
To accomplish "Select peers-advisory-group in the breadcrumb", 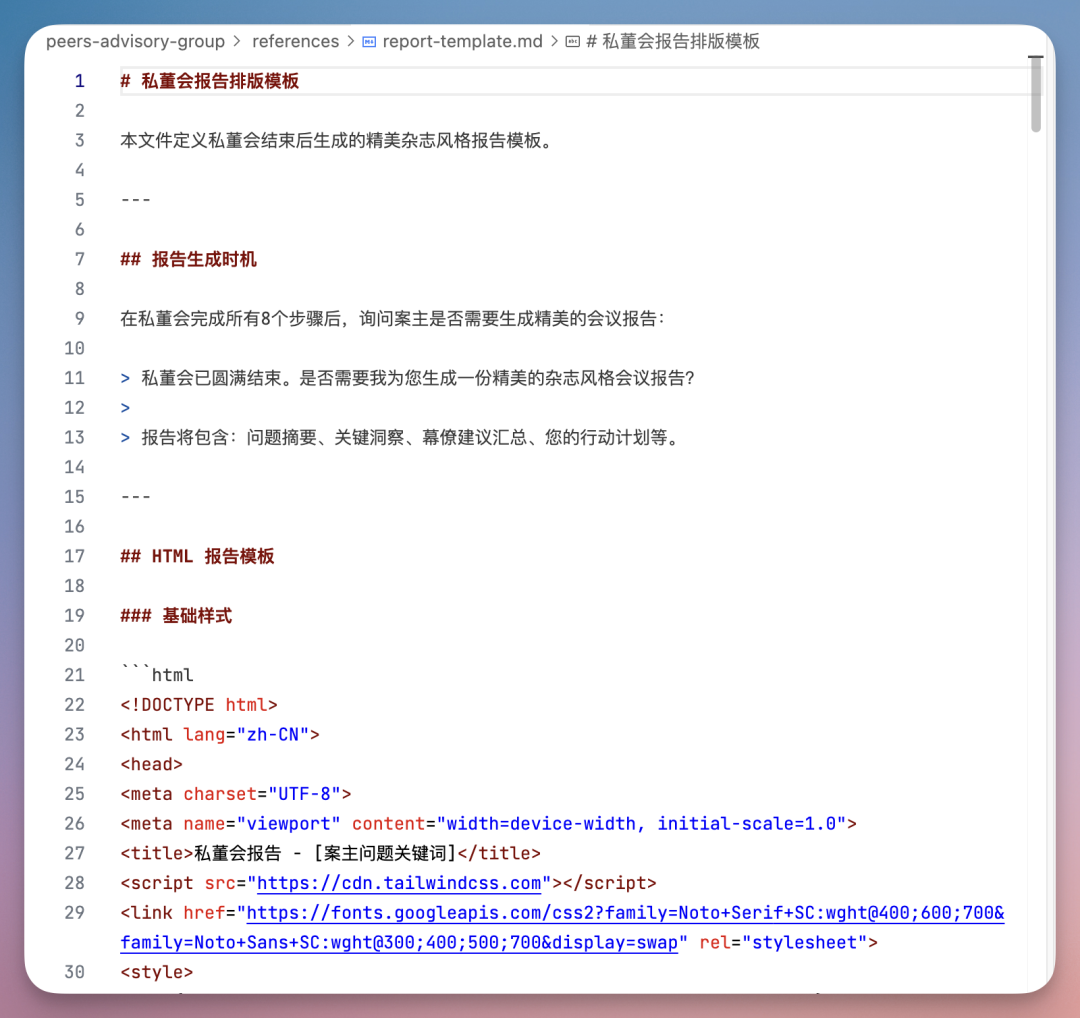I will (x=135, y=41).
